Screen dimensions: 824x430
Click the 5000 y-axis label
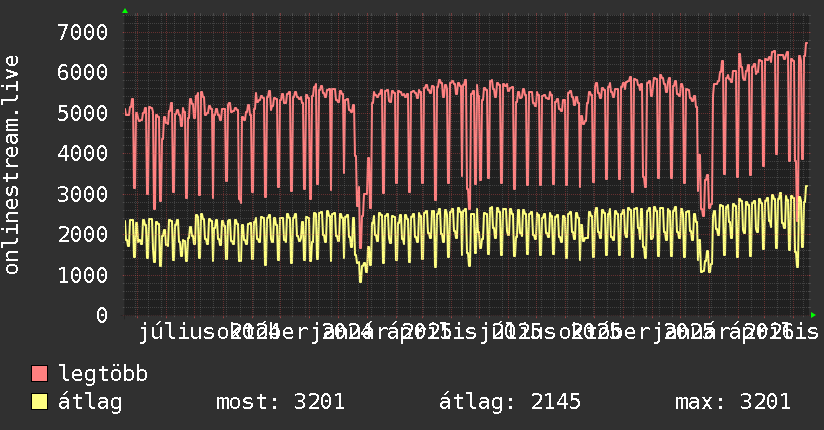pos(83,113)
